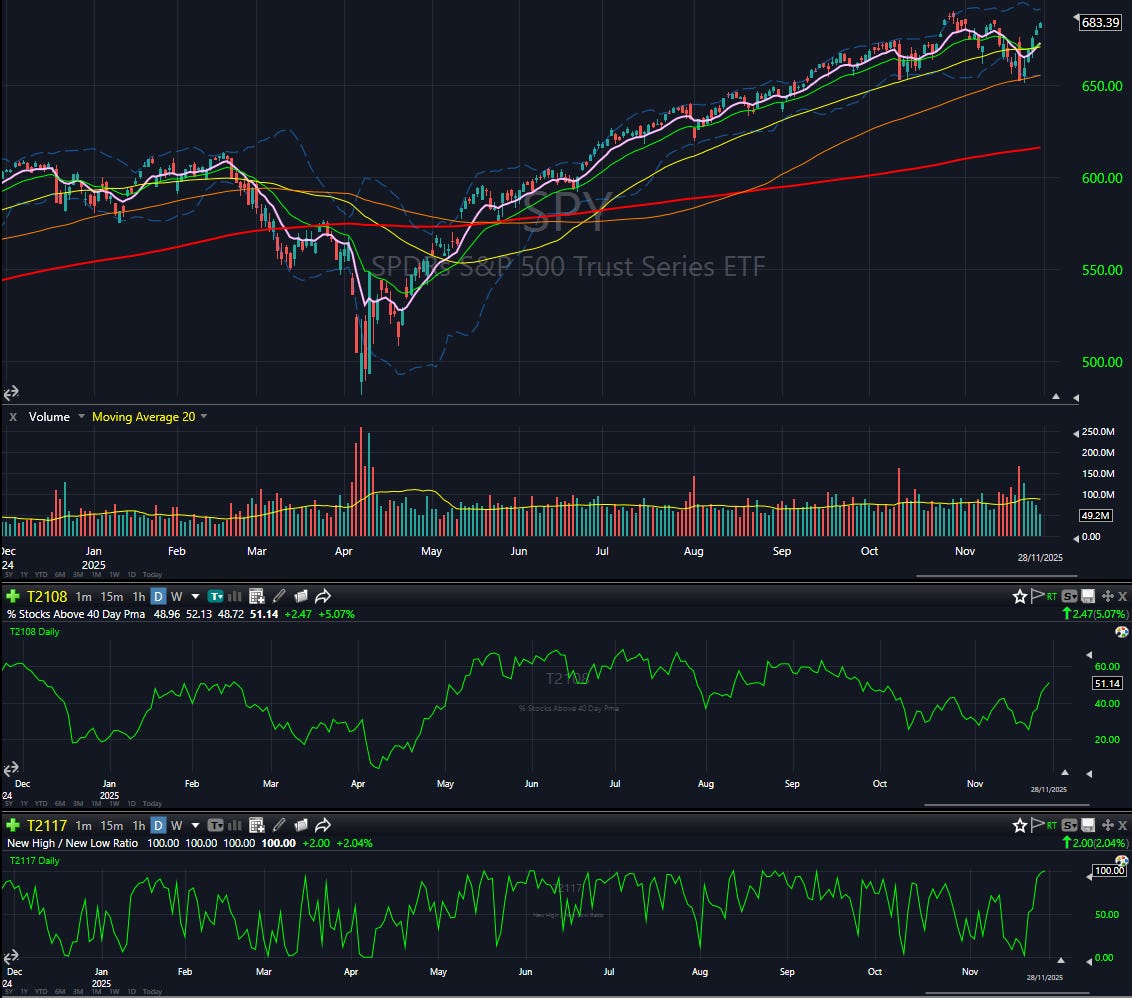Open the S dropdown on T2108 panel
1132x998 pixels.
click(x=1070, y=596)
